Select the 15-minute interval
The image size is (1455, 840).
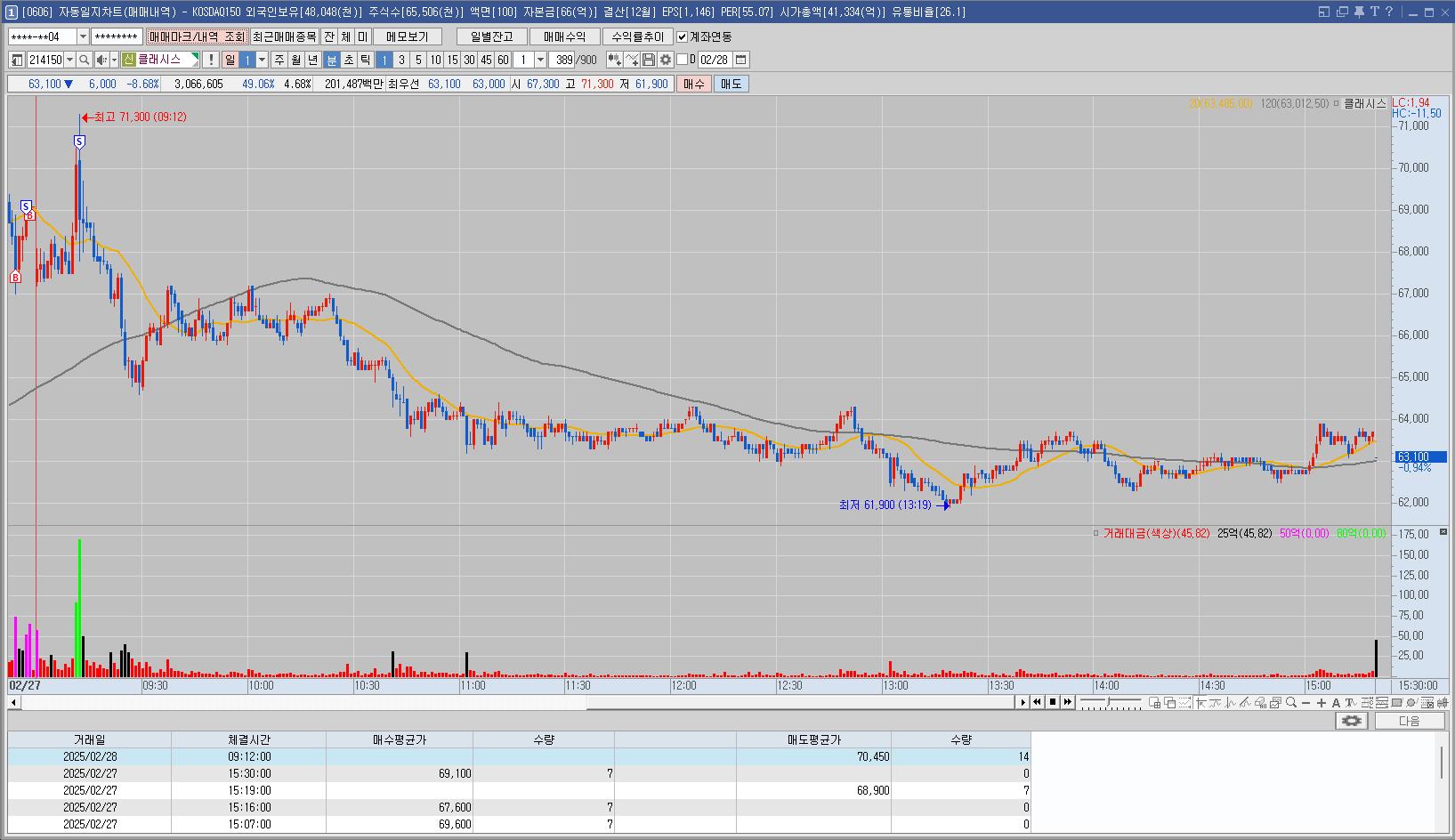[452, 60]
